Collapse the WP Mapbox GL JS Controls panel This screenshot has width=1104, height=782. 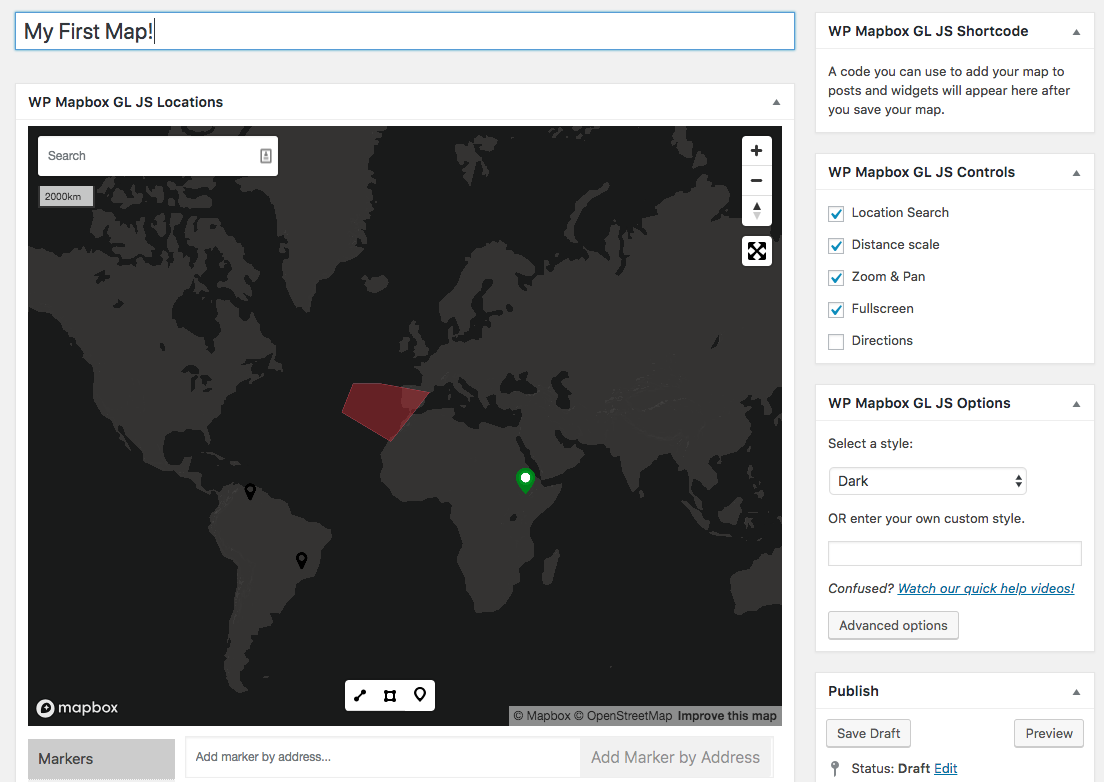point(1077,172)
